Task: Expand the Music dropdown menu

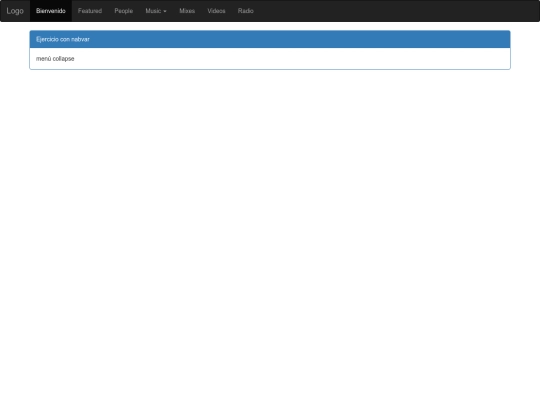Action: pos(156,11)
